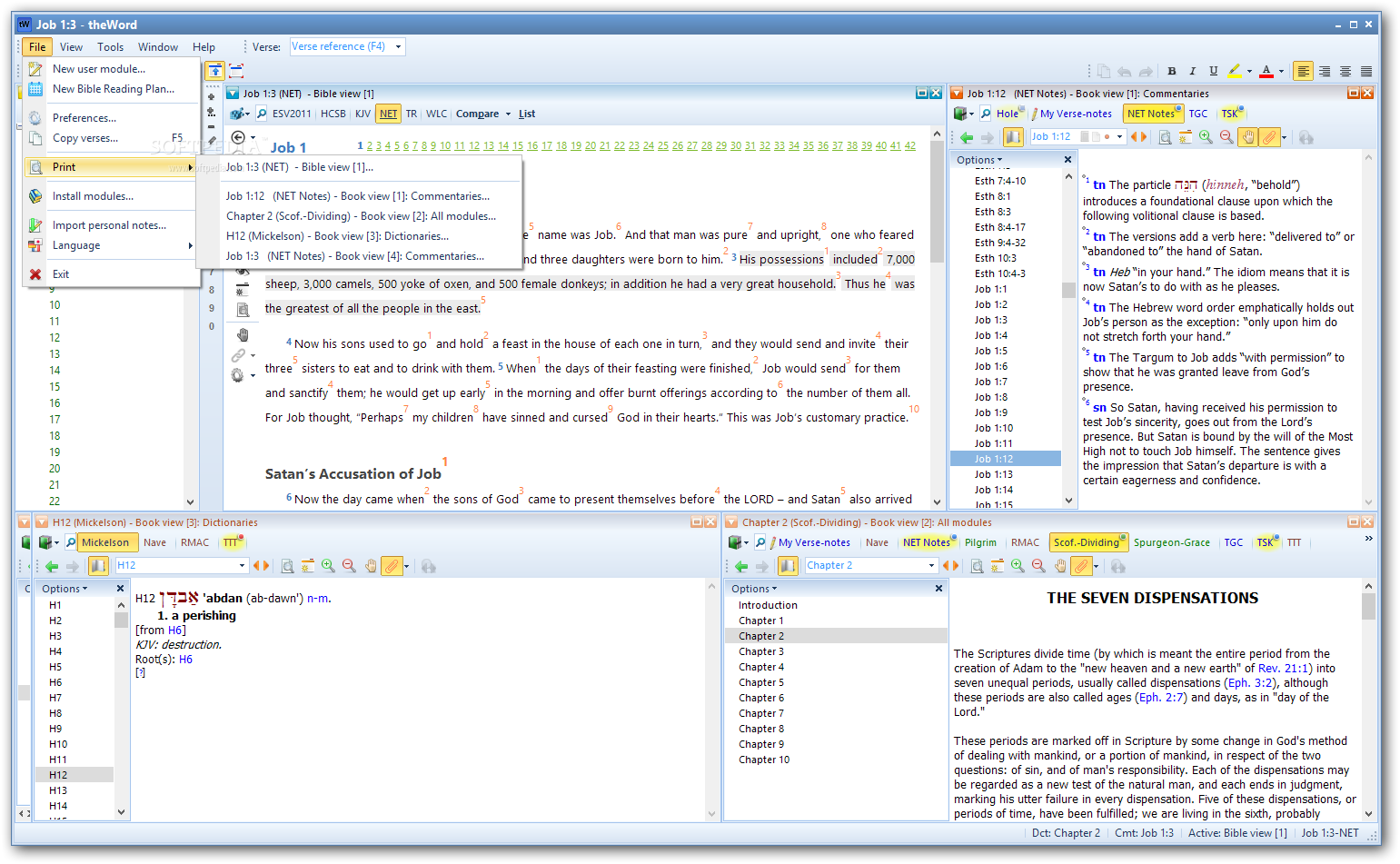1400x864 pixels.
Task: Select H10 in dictionary list
Action: pyautogui.click(x=58, y=744)
